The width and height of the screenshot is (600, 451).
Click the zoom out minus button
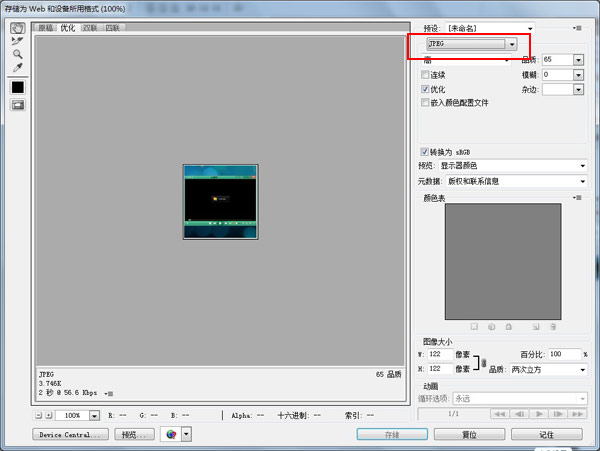coord(38,415)
